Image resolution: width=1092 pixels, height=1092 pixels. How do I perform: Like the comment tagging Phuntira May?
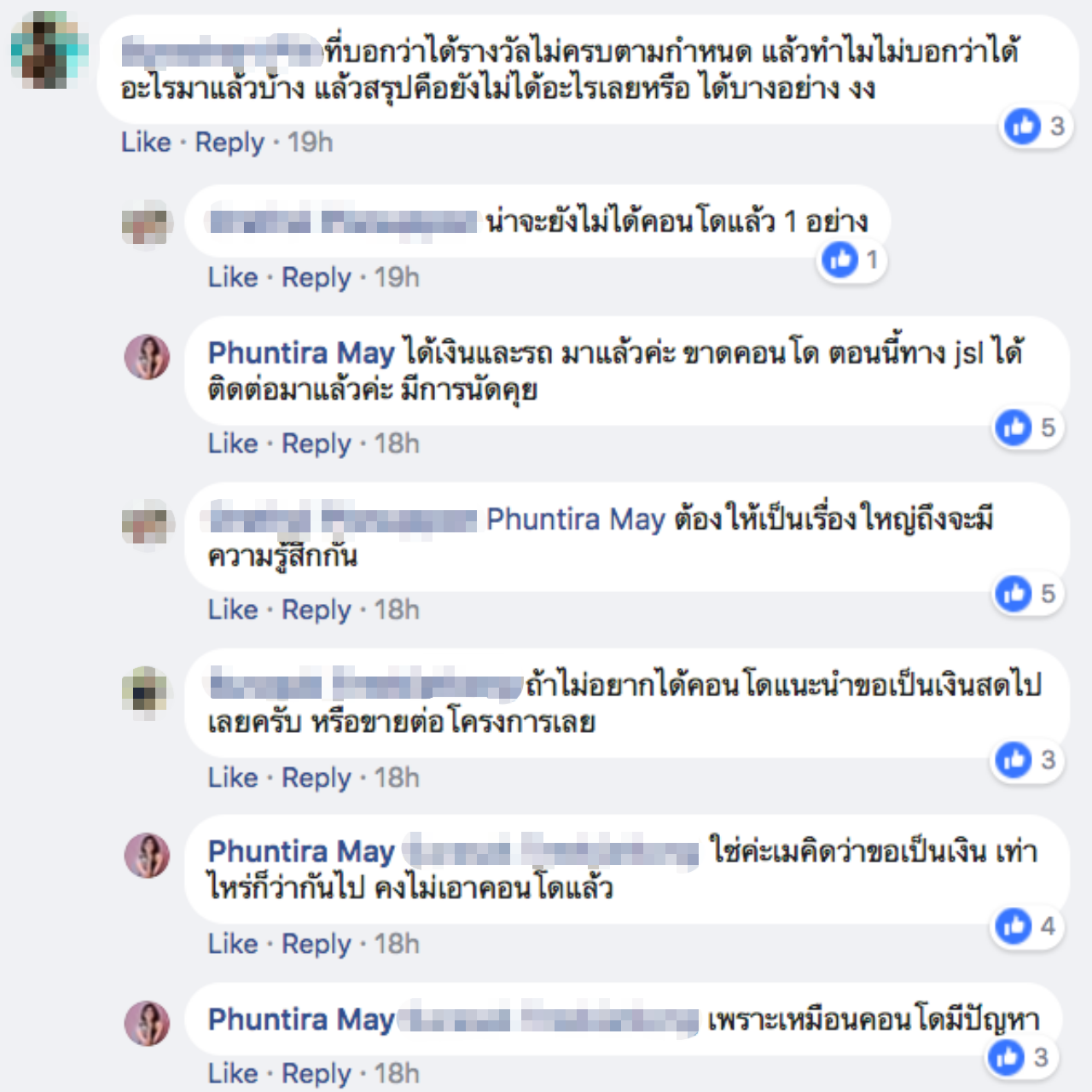pyautogui.click(x=233, y=610)
